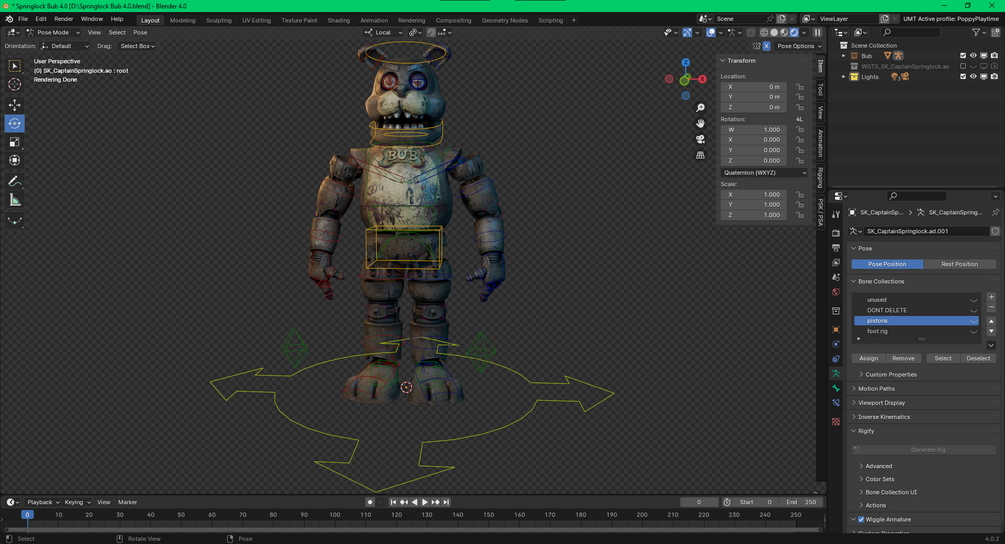Enable the WGTS_SK_CaptainSpringlock collection checkbox
The image size is (1005, 544).
963,66
